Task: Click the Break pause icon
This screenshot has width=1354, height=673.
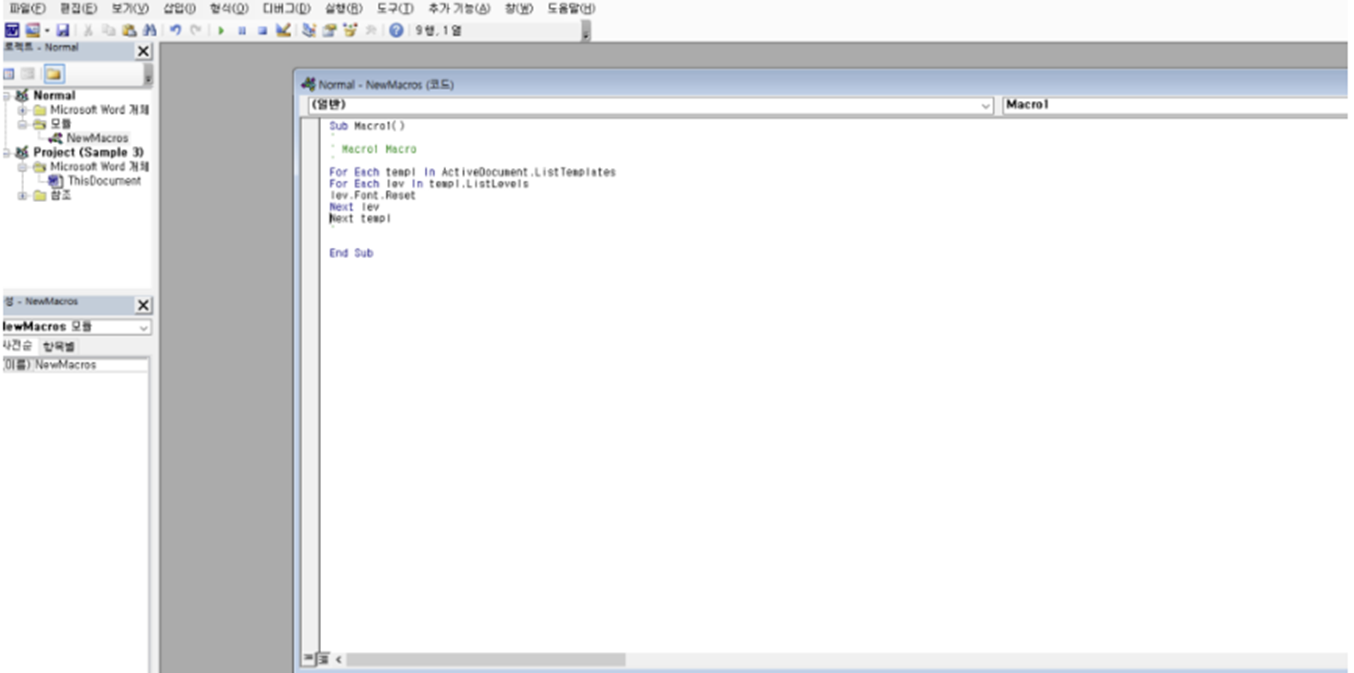Action: pyautogui.click(x=242, y=30)
